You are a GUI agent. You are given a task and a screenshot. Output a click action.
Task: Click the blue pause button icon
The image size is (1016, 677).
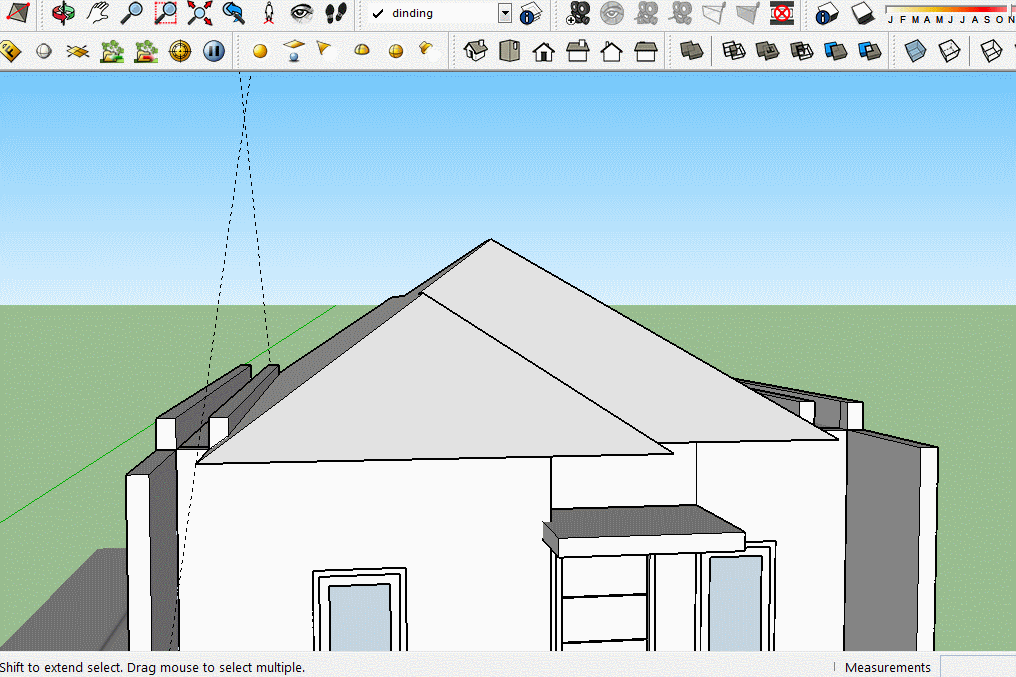point(214,51)
